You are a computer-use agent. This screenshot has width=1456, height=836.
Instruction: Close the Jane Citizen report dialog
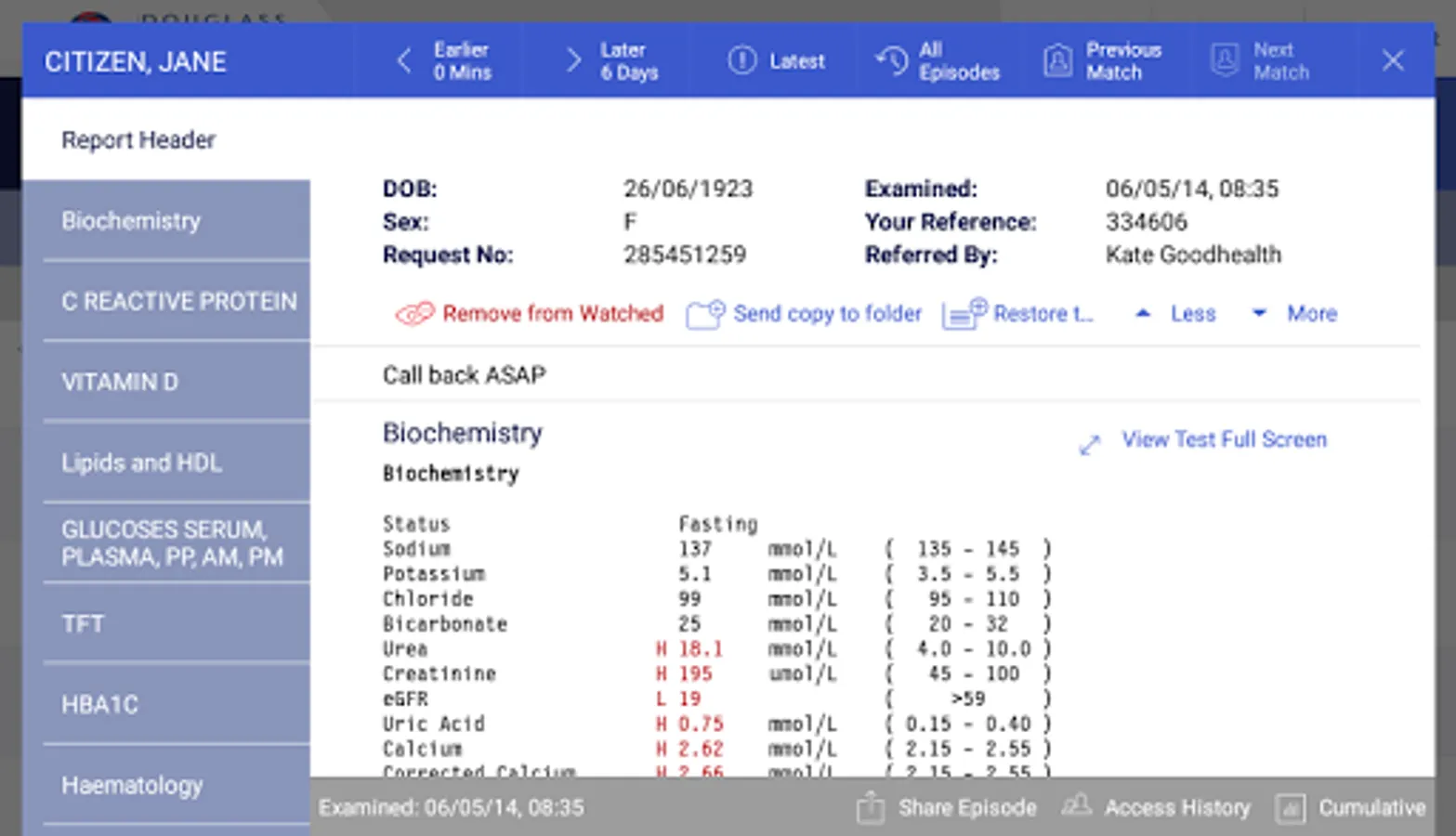[x=1392, y=61]
